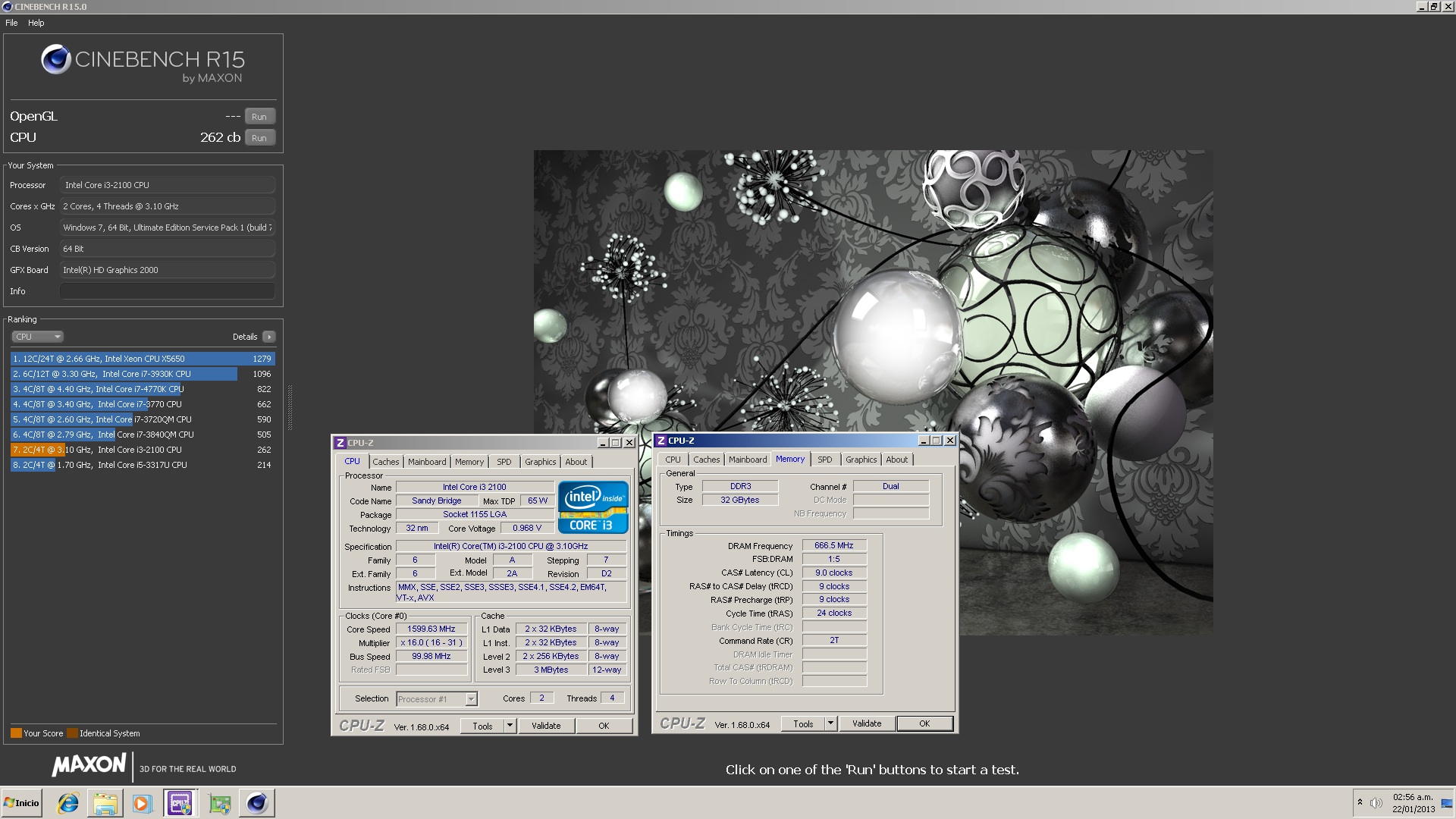
Task: Click the Cinebench title bar icon
Action: point(7,7)
